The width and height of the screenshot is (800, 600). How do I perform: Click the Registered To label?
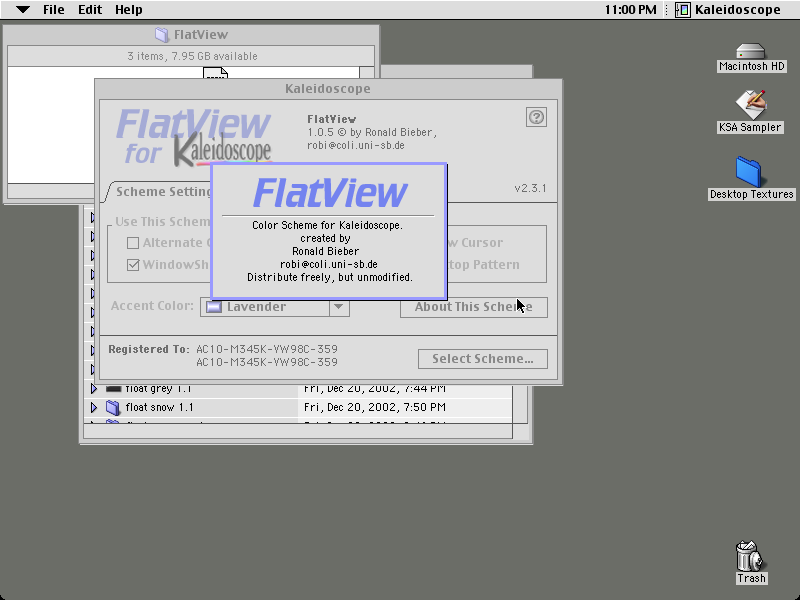point(148,349)
